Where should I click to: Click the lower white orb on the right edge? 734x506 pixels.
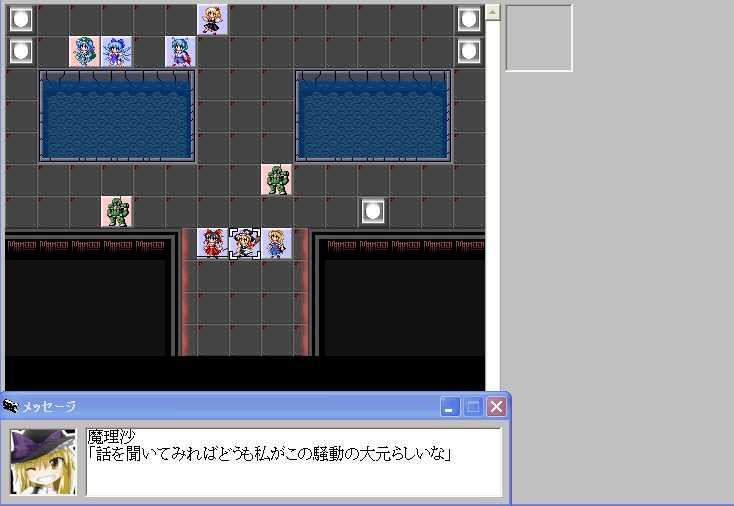point(469,51)
